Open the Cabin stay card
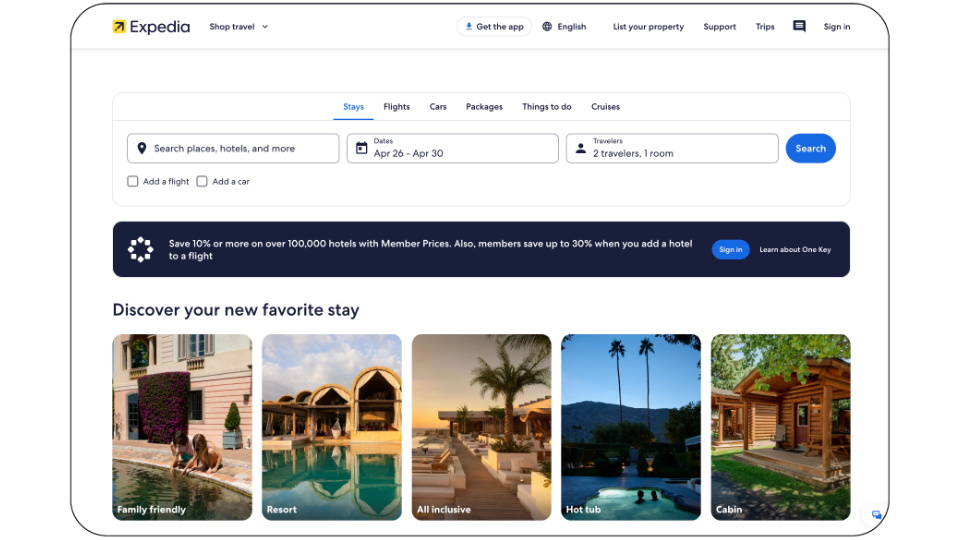The image size is (960, 540). [781, 427]
